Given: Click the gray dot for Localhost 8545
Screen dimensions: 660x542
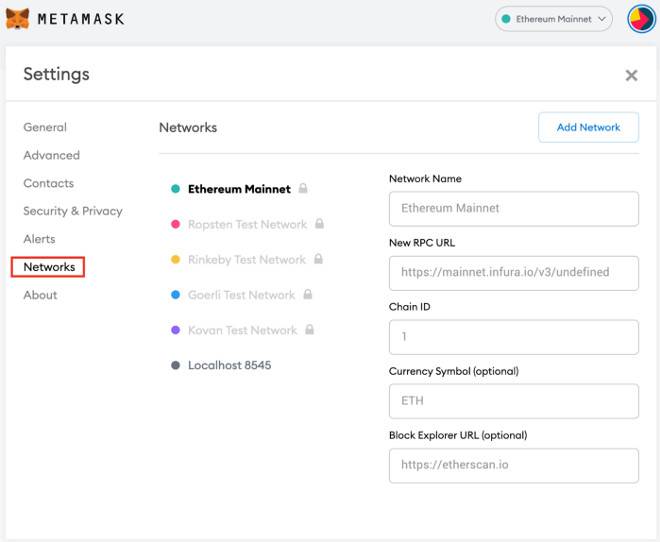Looking at the screenshot, I should (x=176, y=365).
